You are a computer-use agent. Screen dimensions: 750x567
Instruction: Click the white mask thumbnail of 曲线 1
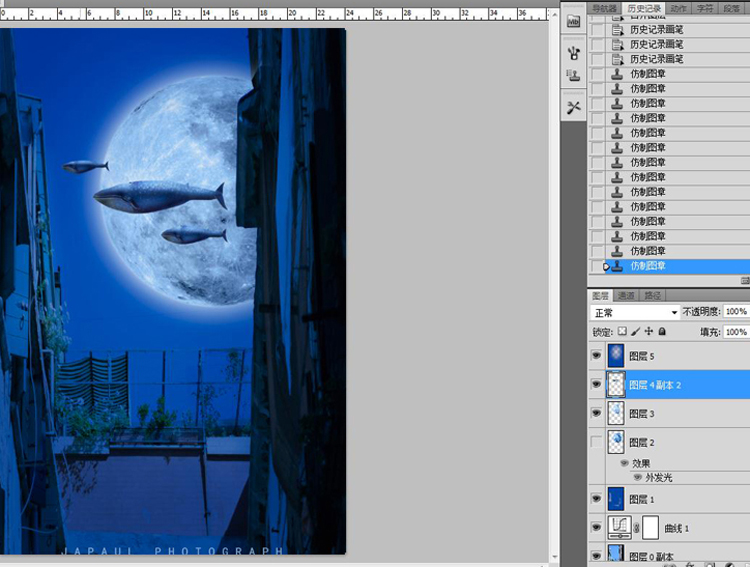pyautogui.click(x=651, y=528)
